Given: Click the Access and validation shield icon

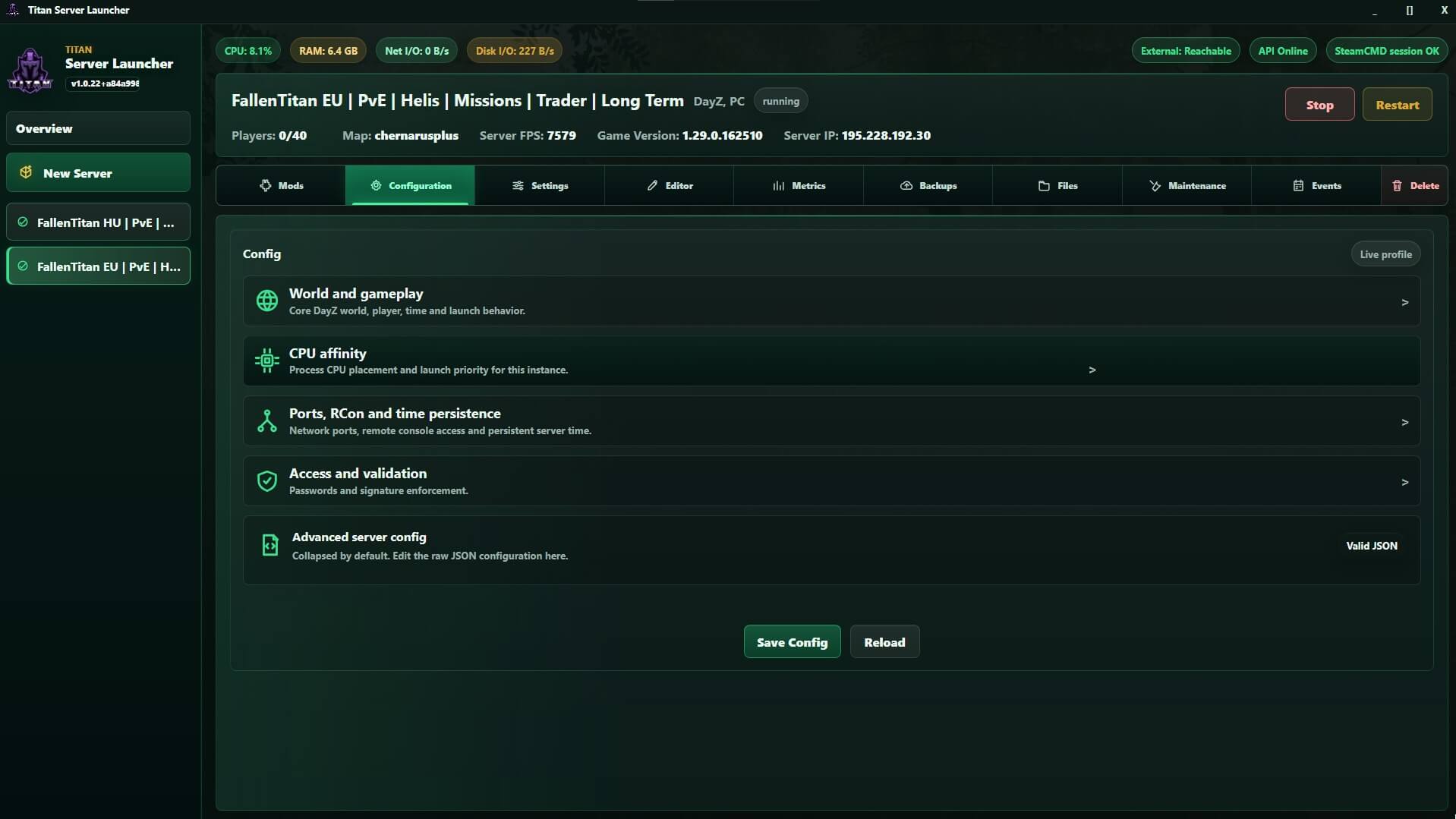Looking at the screenshot, I should 267,480.
